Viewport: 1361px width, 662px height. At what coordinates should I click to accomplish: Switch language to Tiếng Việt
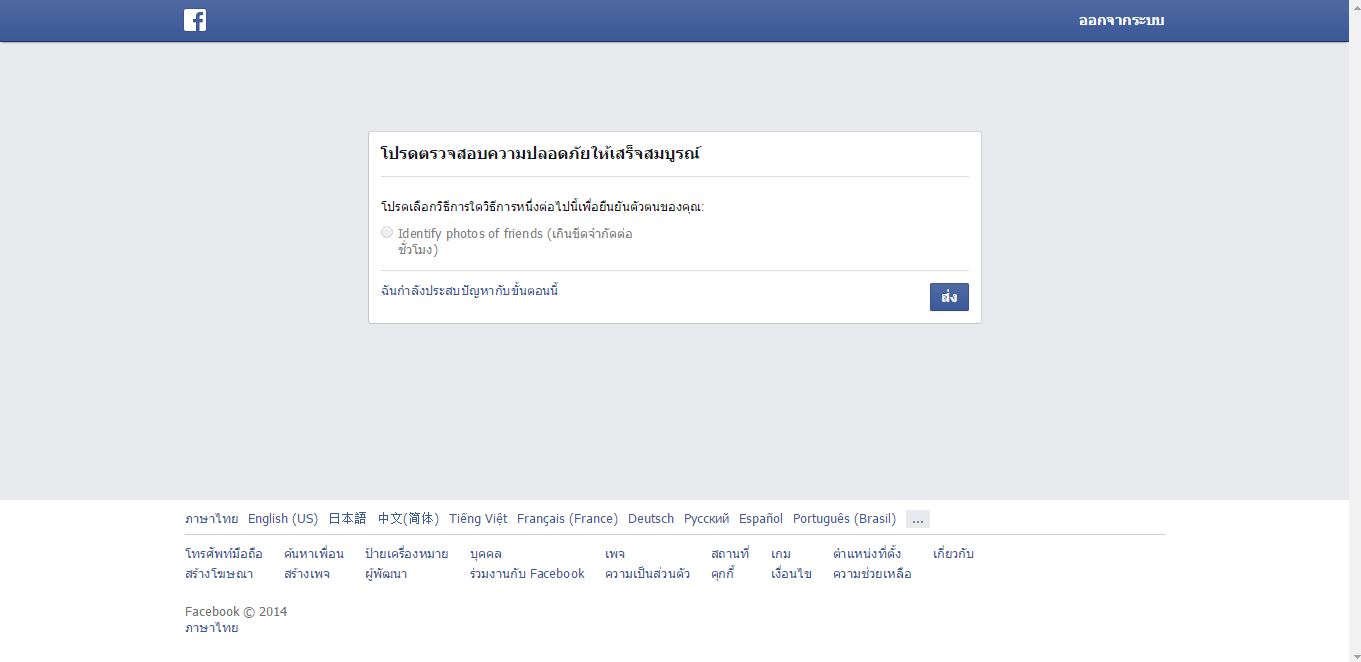478,518
